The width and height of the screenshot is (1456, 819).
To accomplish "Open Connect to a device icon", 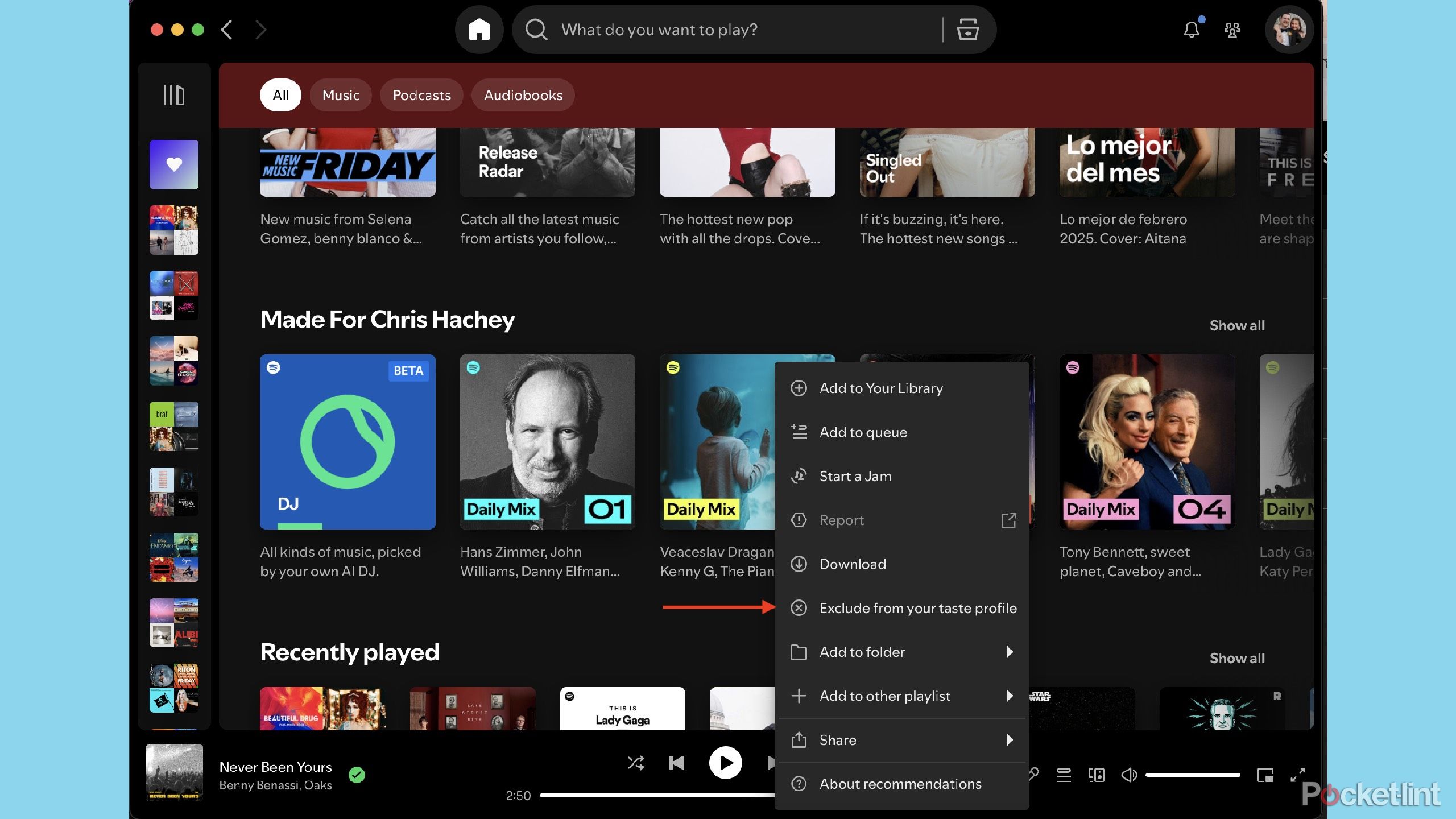I will pos(1097,775).
